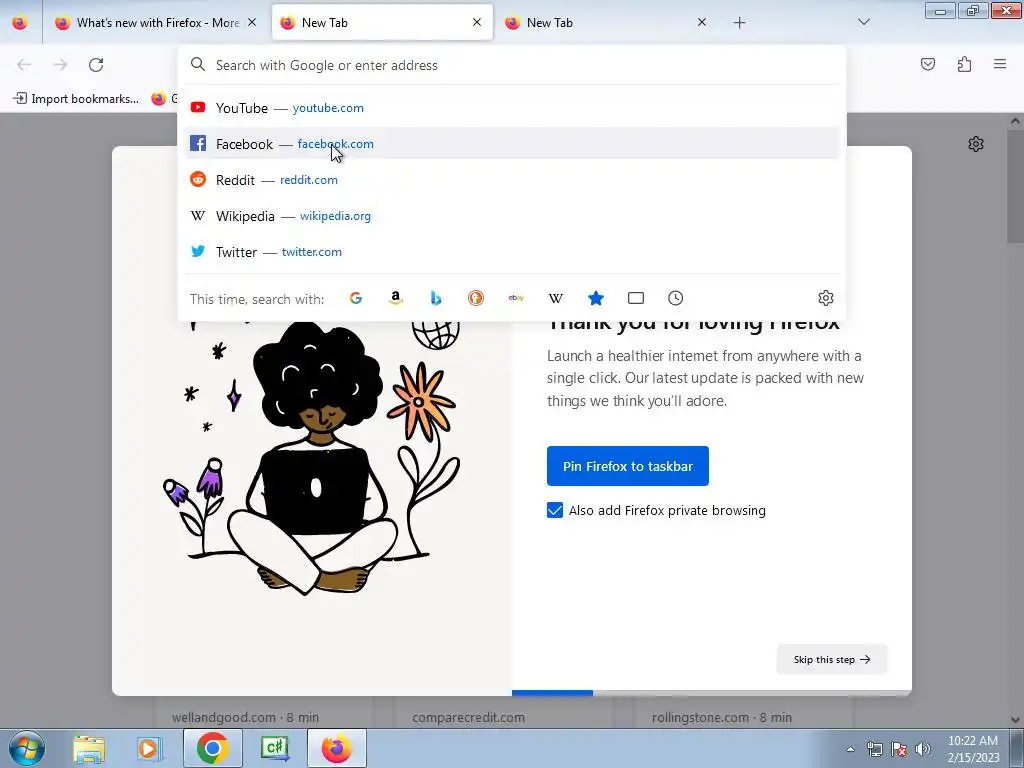Search open Tabs using the rectangle icon
Screen dimensions: 1024x768
(x=636, y=298)
